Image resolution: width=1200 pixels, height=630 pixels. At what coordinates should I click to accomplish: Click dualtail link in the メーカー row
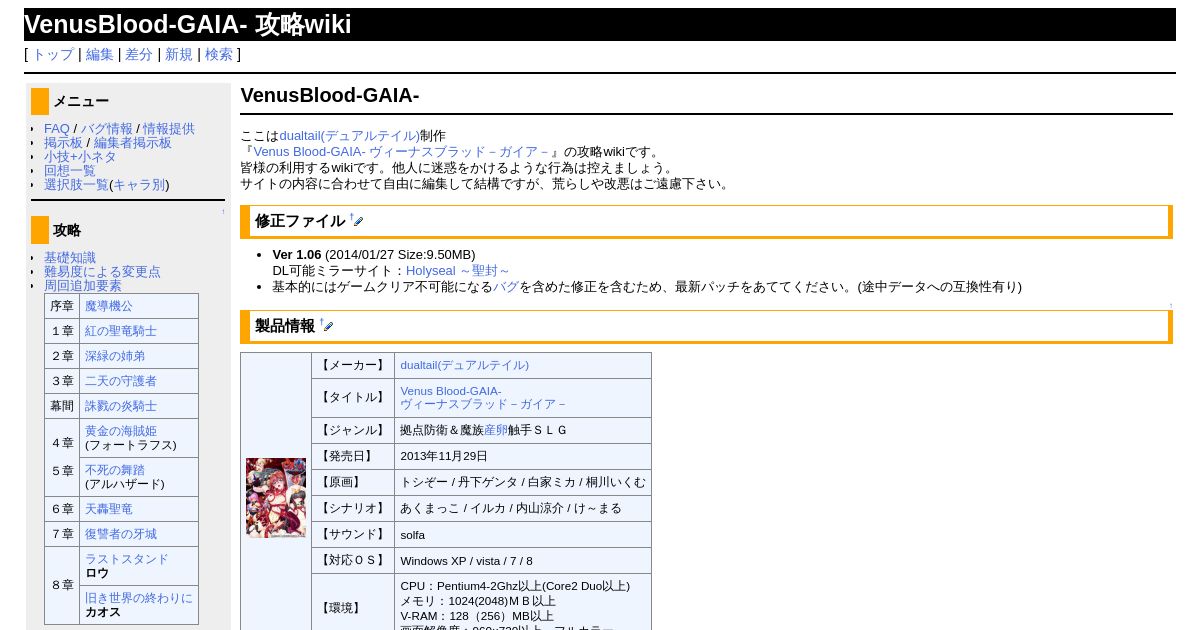[465, 365]
